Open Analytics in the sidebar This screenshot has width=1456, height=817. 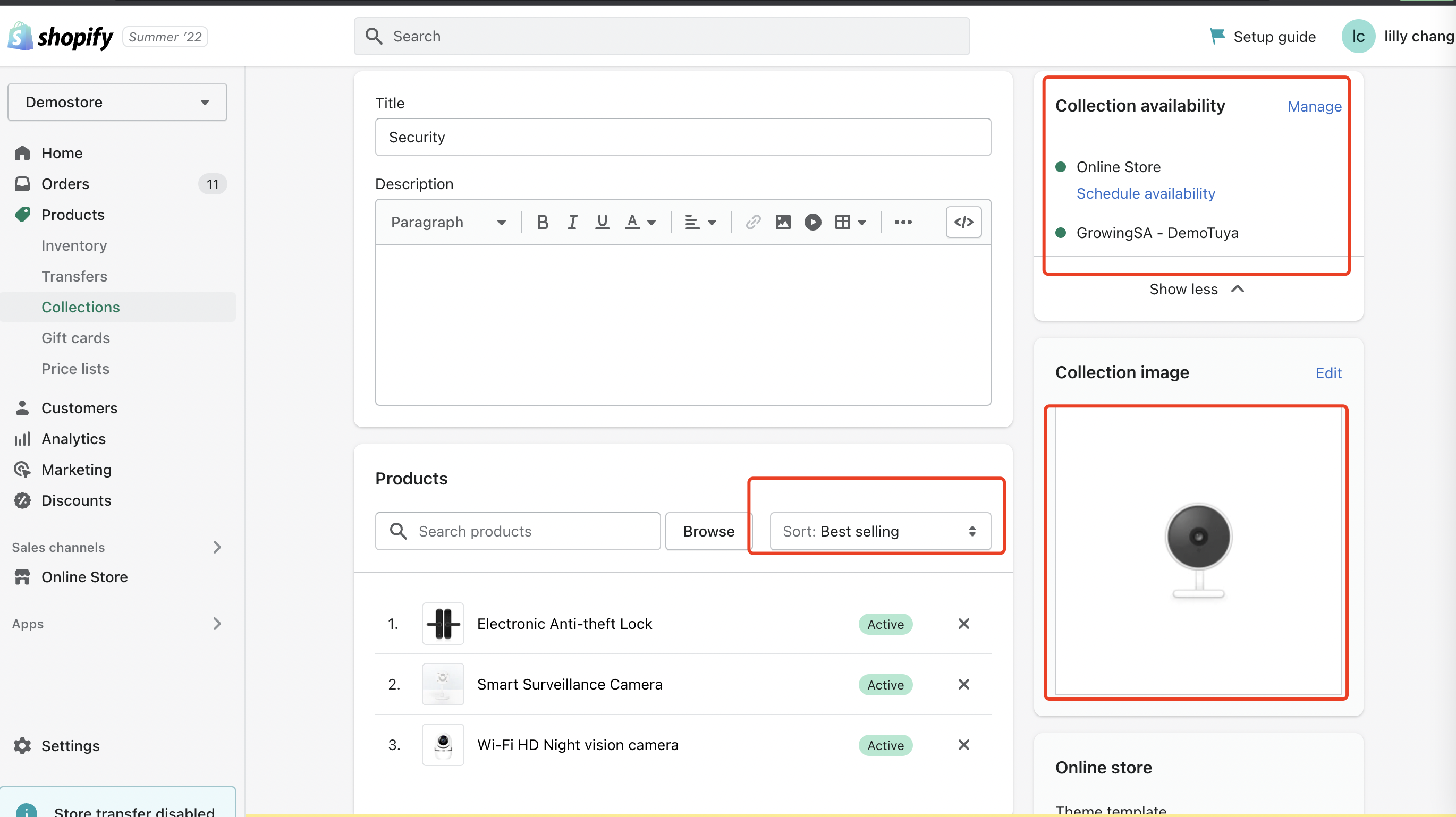click(x=73, y=439)
